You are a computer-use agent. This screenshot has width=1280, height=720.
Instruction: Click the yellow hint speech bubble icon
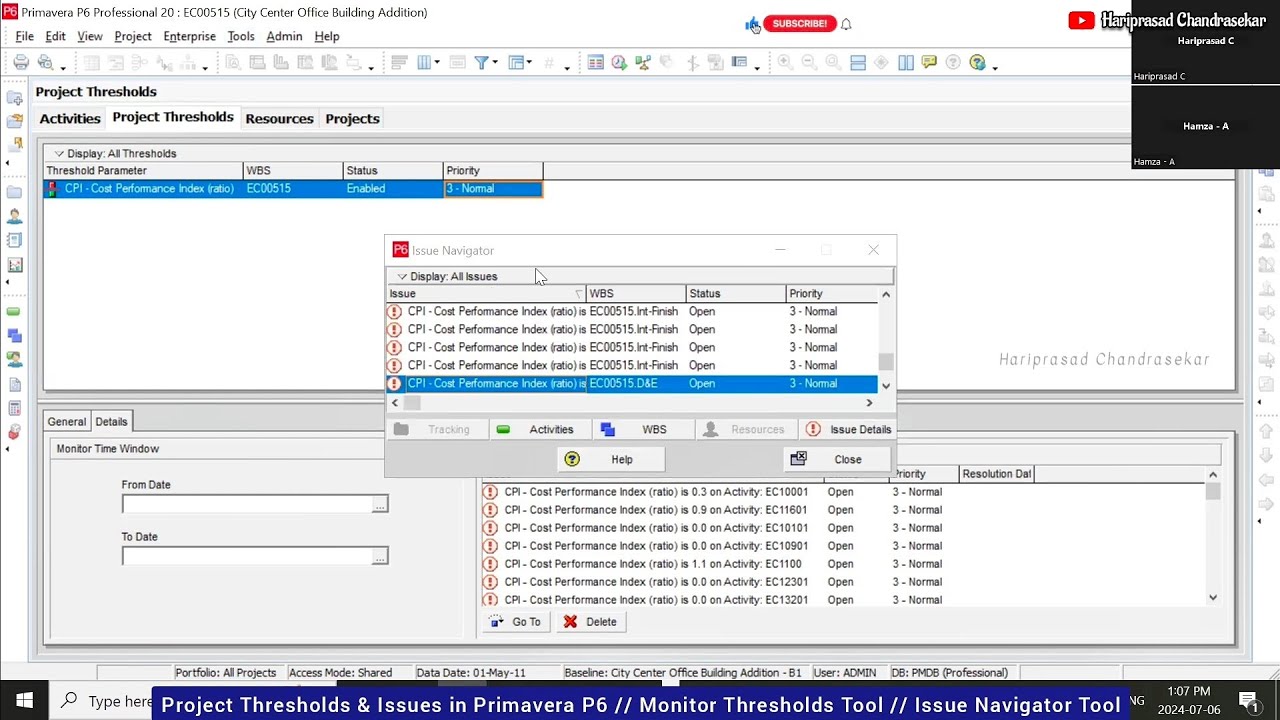(x=929, y=62)
